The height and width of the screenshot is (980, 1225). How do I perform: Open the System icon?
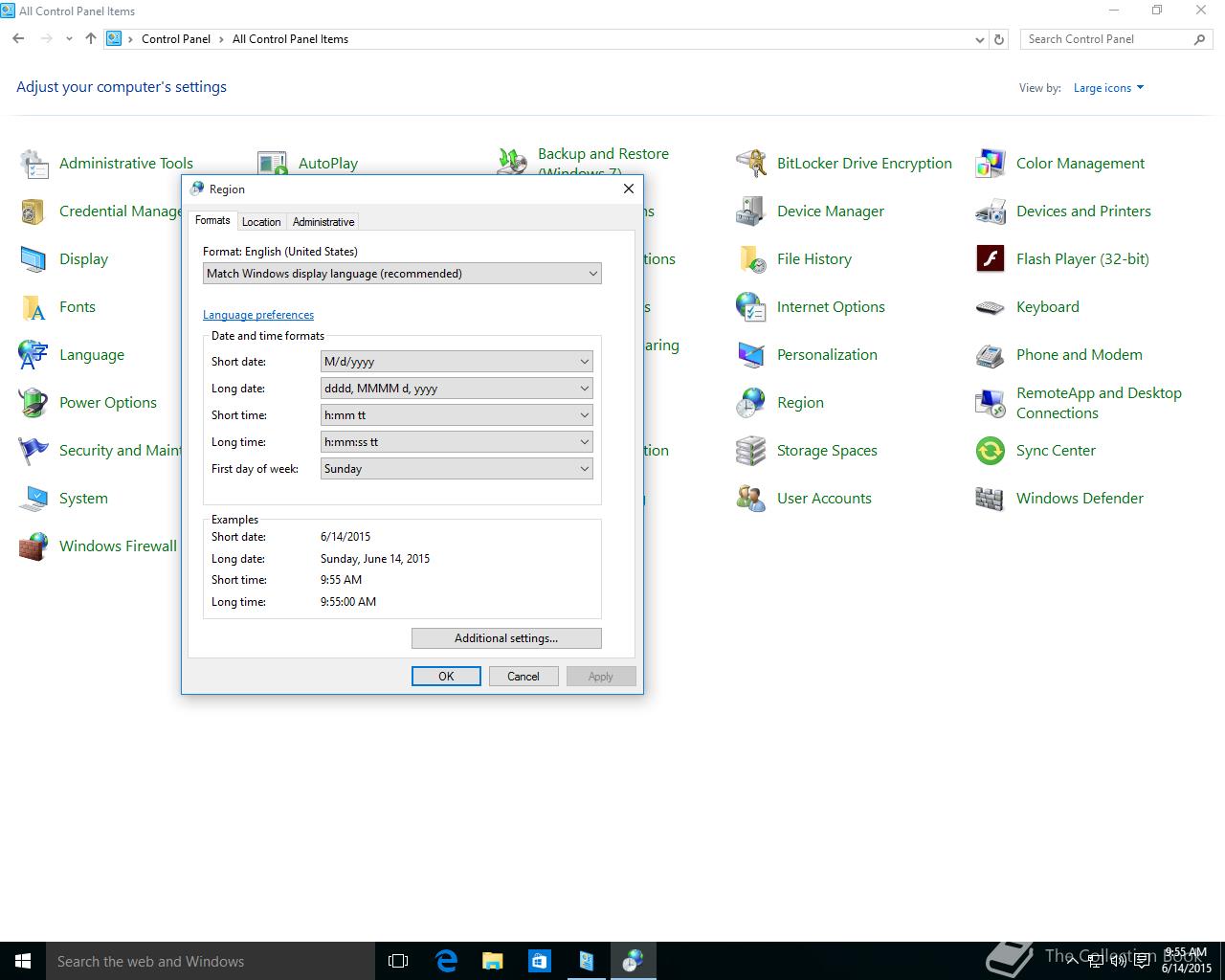click(33, 499)
